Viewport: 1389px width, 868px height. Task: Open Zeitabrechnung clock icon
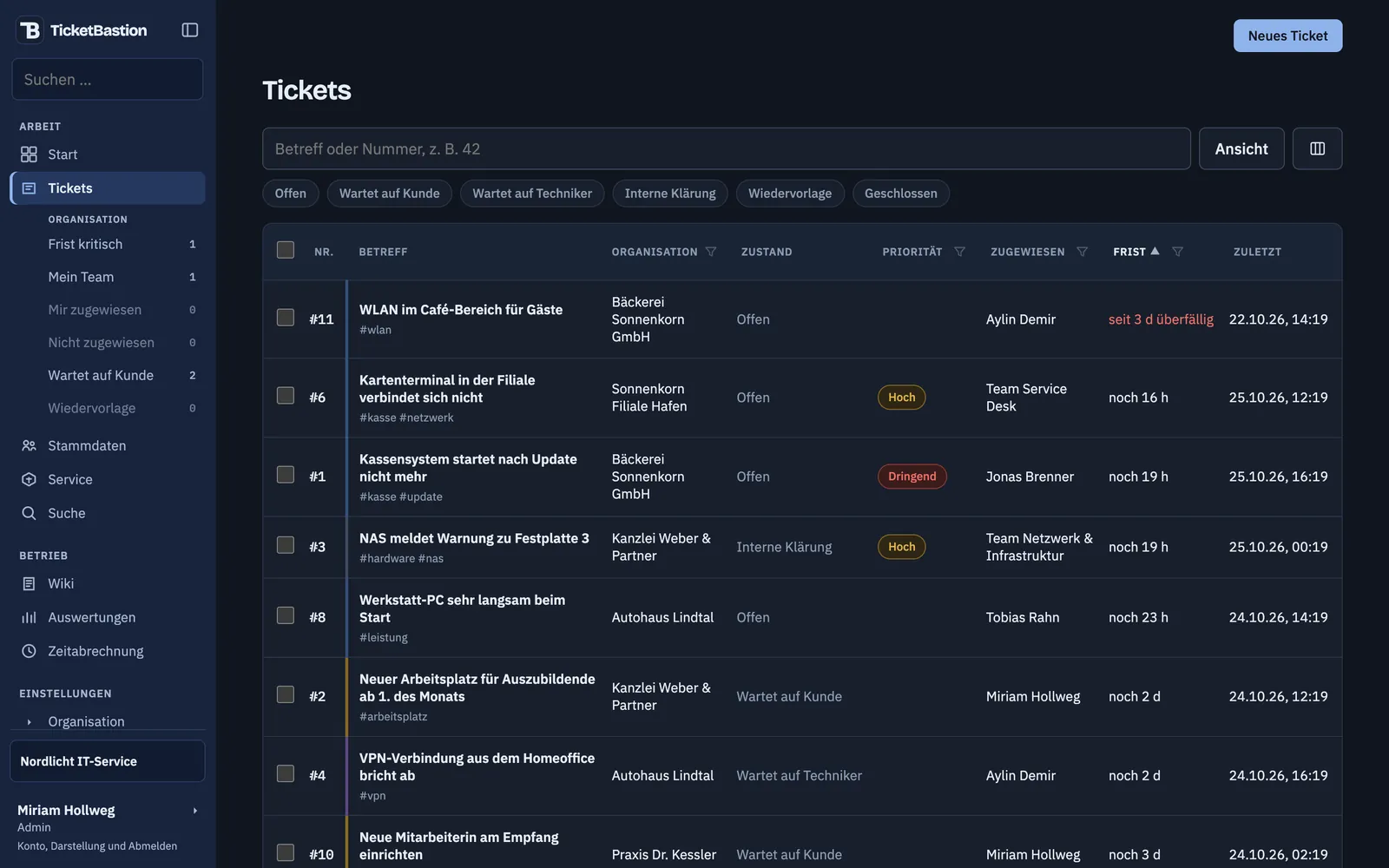pyautogui.click(x=29, y=651)
